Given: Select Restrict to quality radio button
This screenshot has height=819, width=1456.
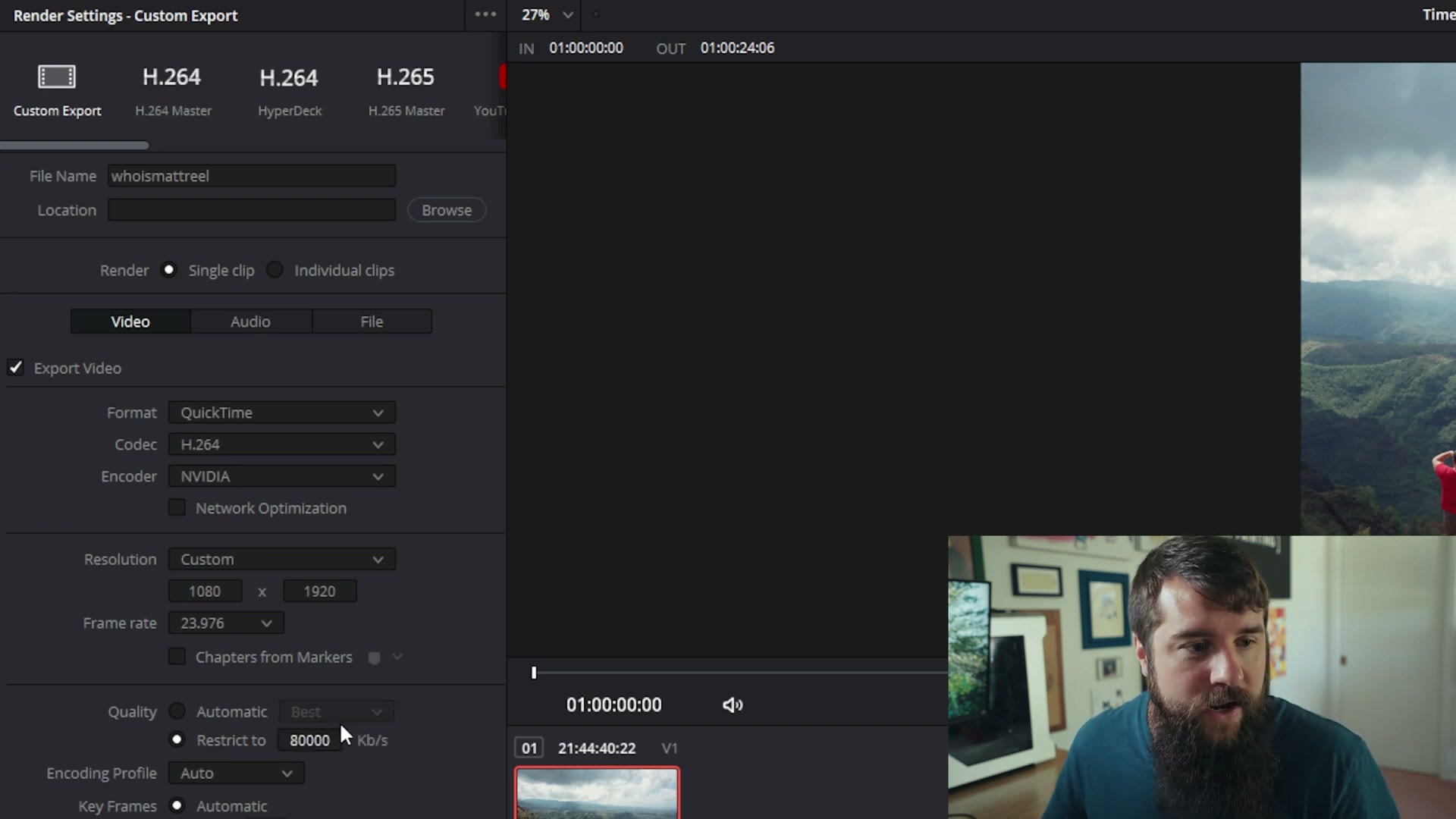Looking at the screenshot, I should (x=177, y=739).
